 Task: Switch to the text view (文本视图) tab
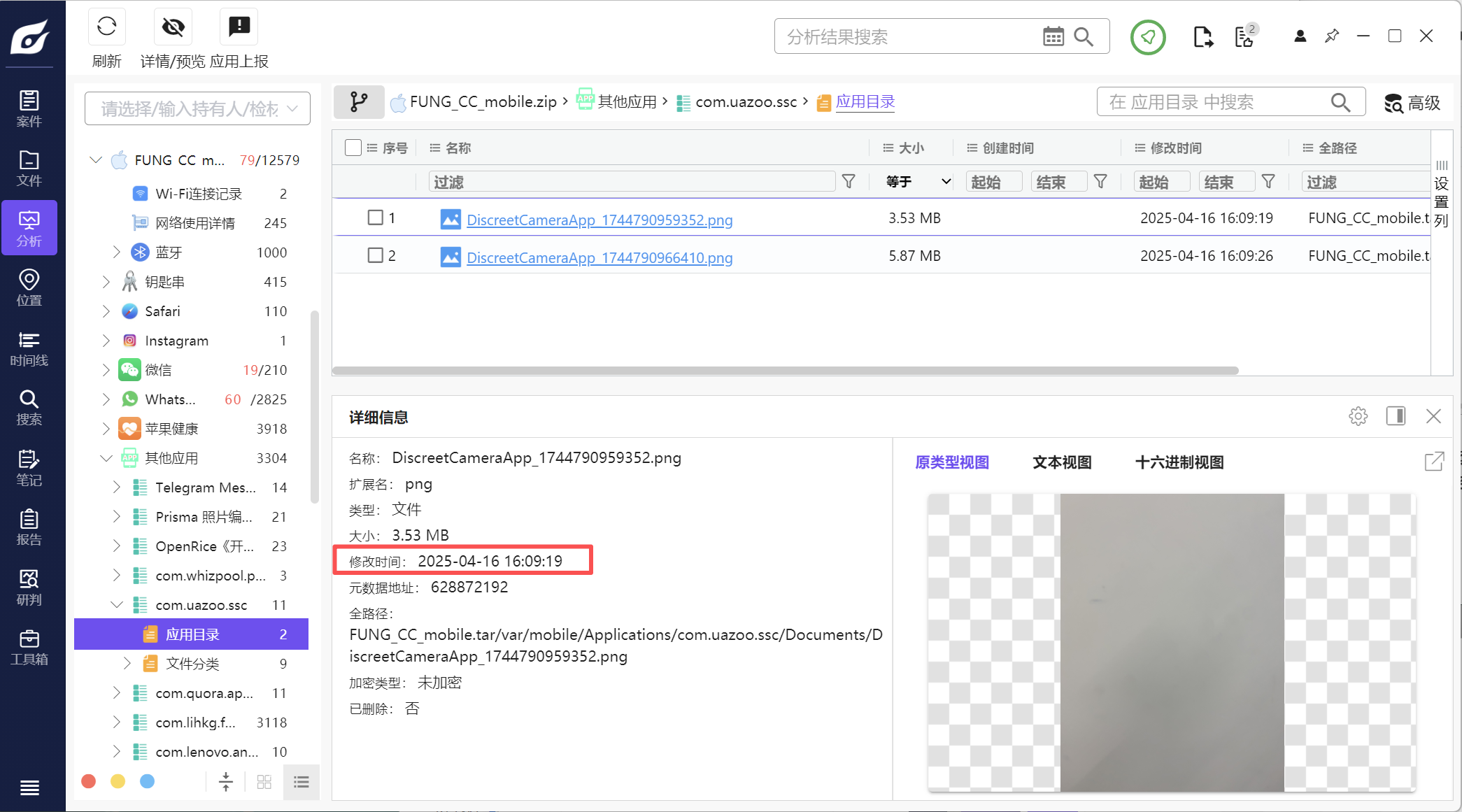tap(1062, 462)
